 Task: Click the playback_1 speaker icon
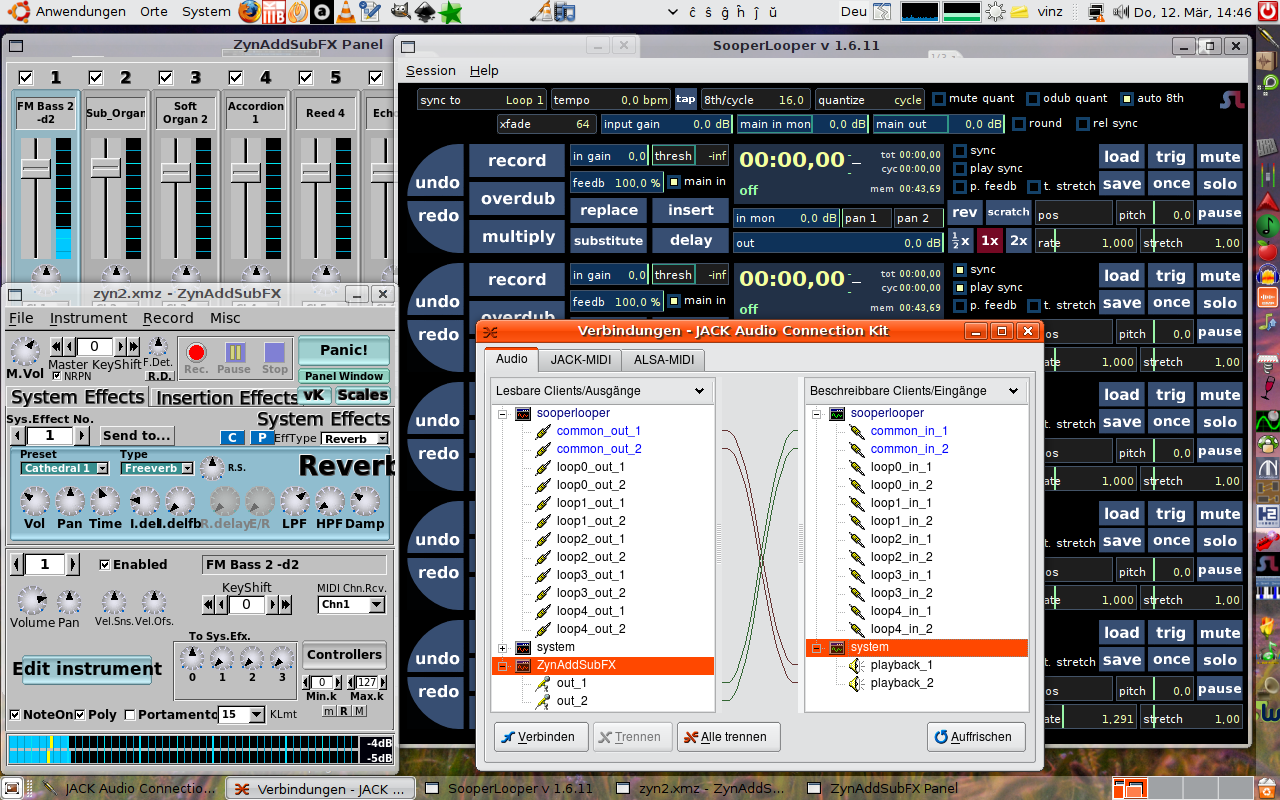(856, 665)
